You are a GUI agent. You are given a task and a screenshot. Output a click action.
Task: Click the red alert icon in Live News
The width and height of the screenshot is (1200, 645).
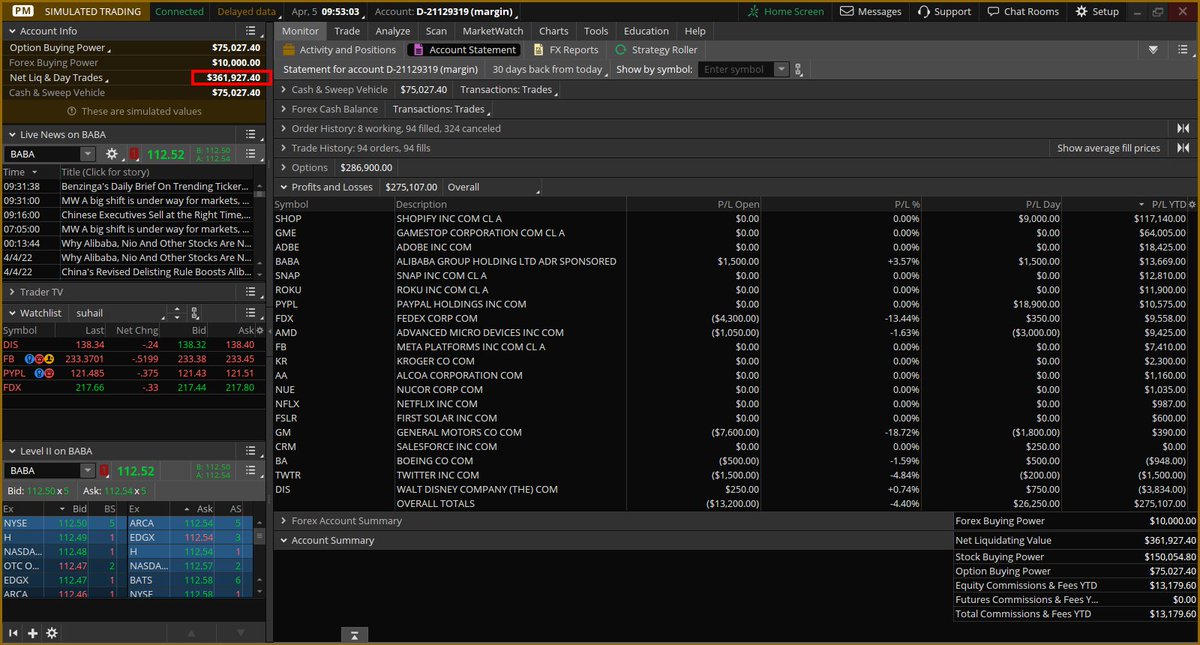133,154
